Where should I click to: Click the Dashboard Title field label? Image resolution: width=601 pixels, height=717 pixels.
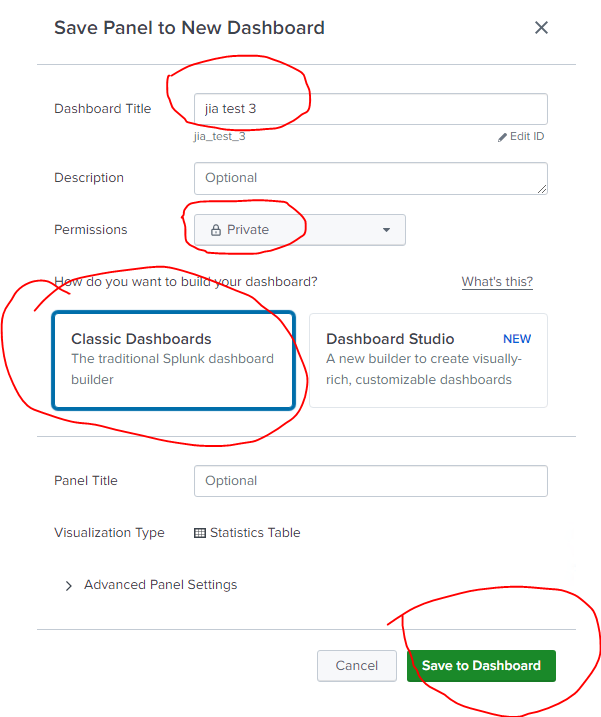click(x=103, y=109)
